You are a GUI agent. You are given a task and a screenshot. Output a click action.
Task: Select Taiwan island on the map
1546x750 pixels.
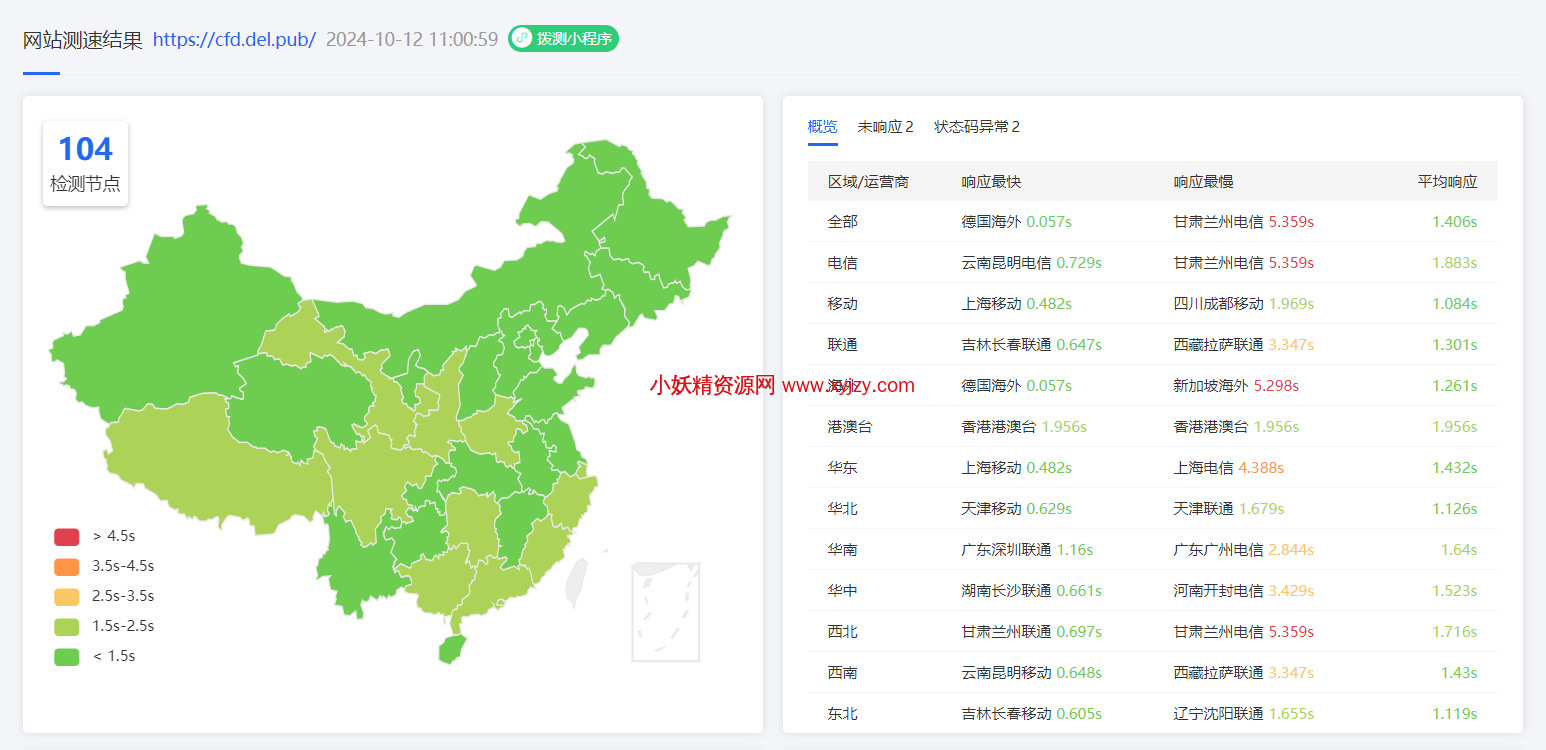click(x=576, y=583)
